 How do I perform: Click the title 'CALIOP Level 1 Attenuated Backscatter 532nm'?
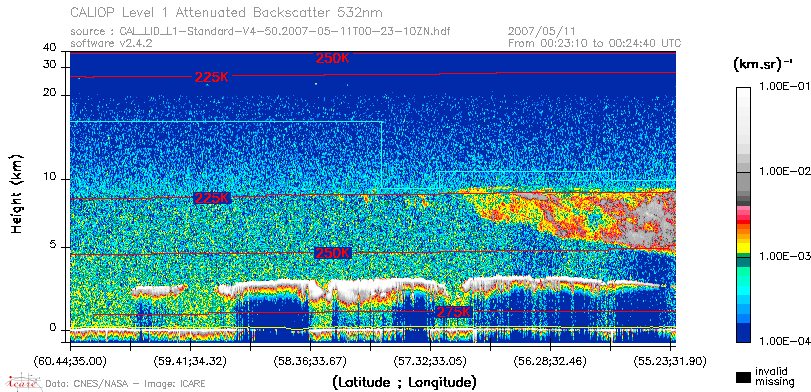(227, 12)
